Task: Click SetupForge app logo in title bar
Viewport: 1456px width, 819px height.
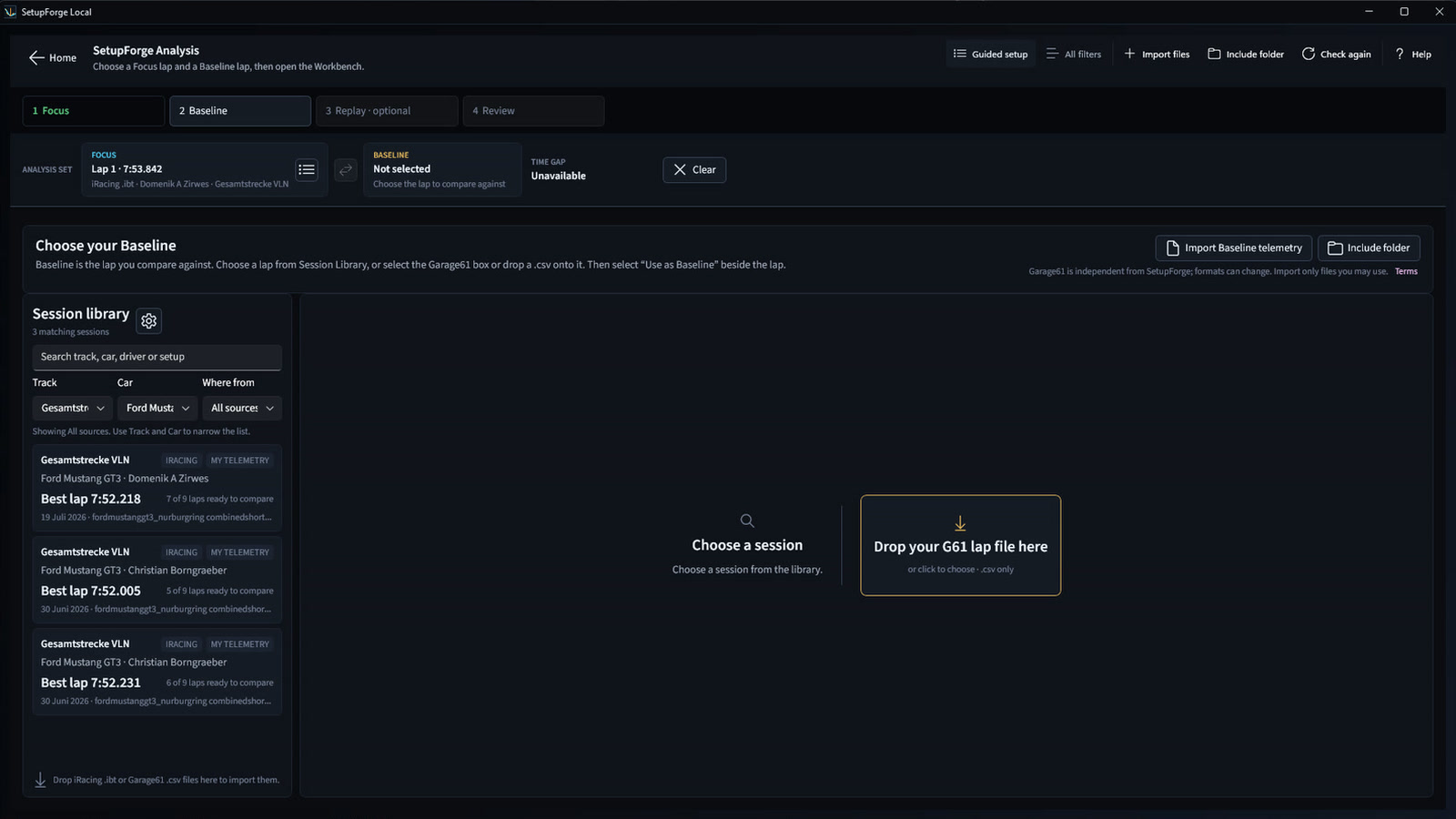Action: [11, 12]
